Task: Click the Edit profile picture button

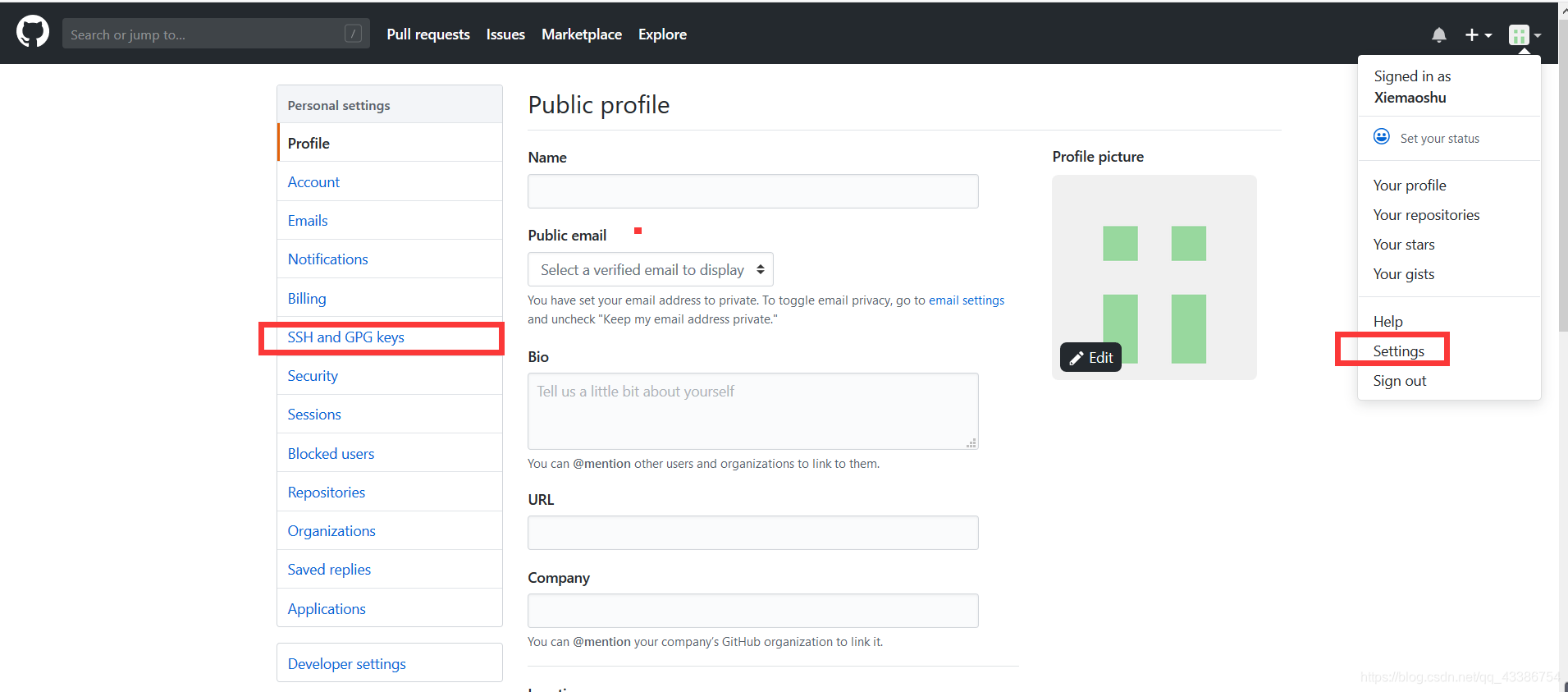Action: click(x=1091, y=357)
